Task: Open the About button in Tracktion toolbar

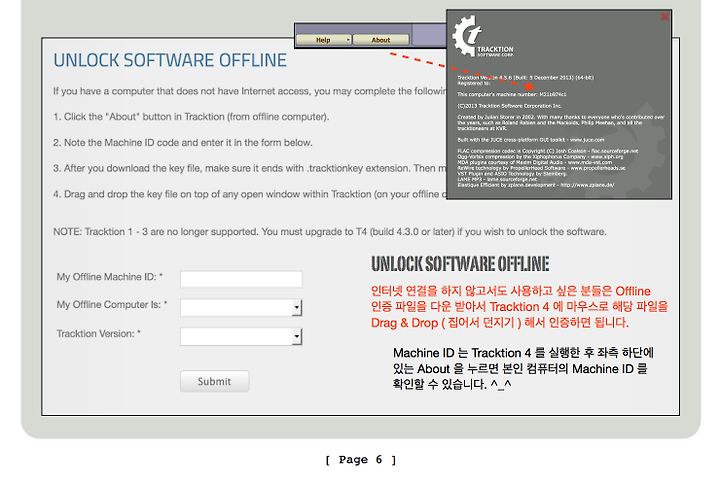Action: [381, 40]
